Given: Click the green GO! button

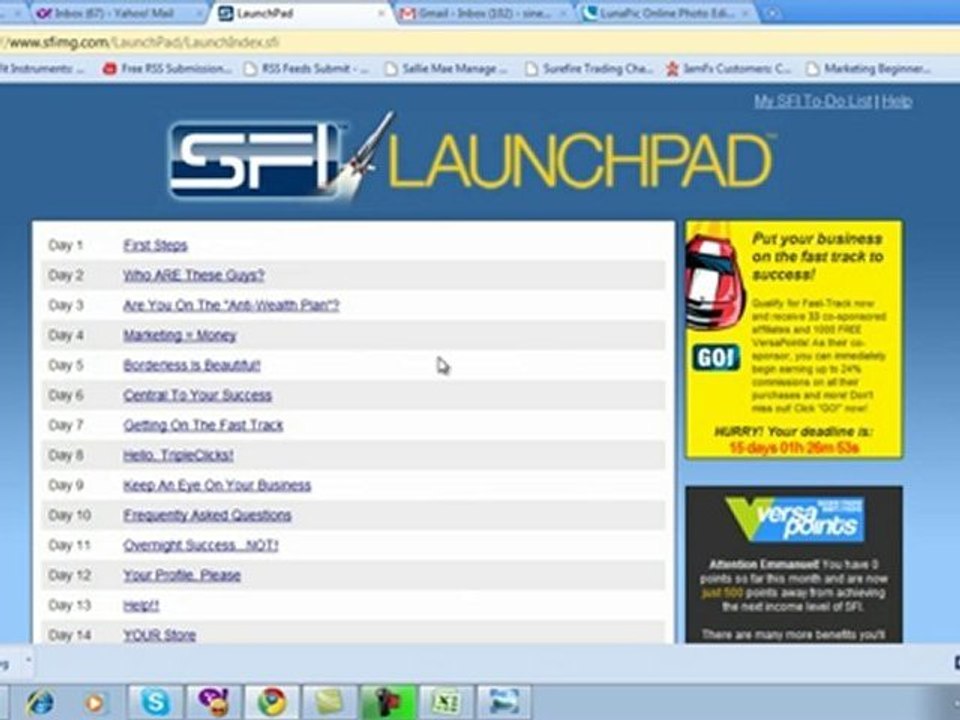Looking at the screenshot, I should (716, 358).
